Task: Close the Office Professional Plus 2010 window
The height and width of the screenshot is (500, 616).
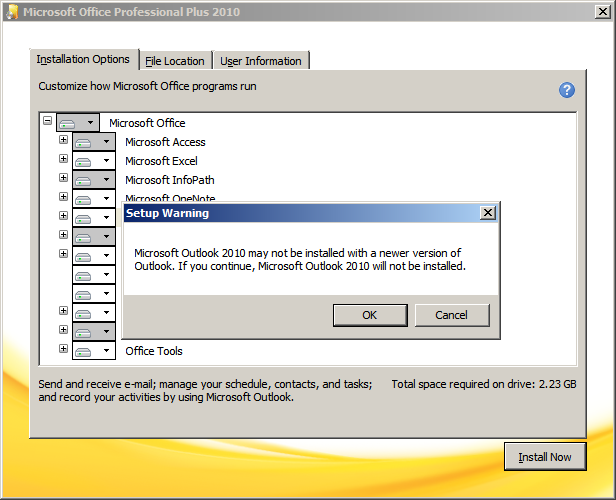Action: coord(603,12)
